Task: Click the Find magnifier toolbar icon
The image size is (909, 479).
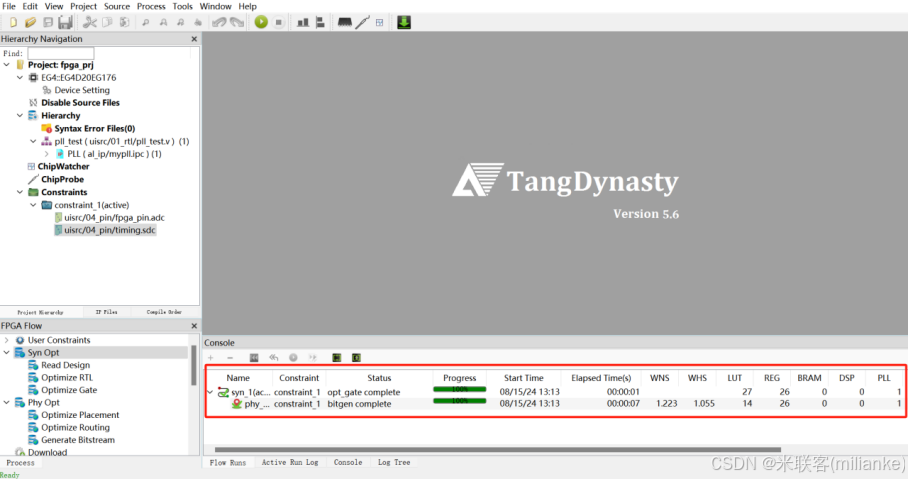Action: pos(146,23)
